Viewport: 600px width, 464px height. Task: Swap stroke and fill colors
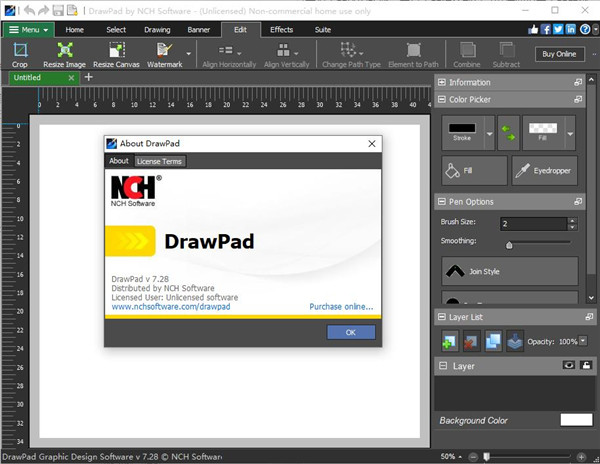pos(510,131)
